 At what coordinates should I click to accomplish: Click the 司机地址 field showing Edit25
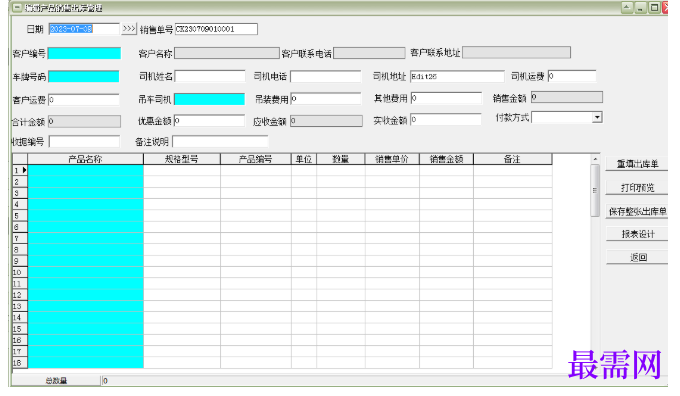pyautogui.click(x=457, y=76)
